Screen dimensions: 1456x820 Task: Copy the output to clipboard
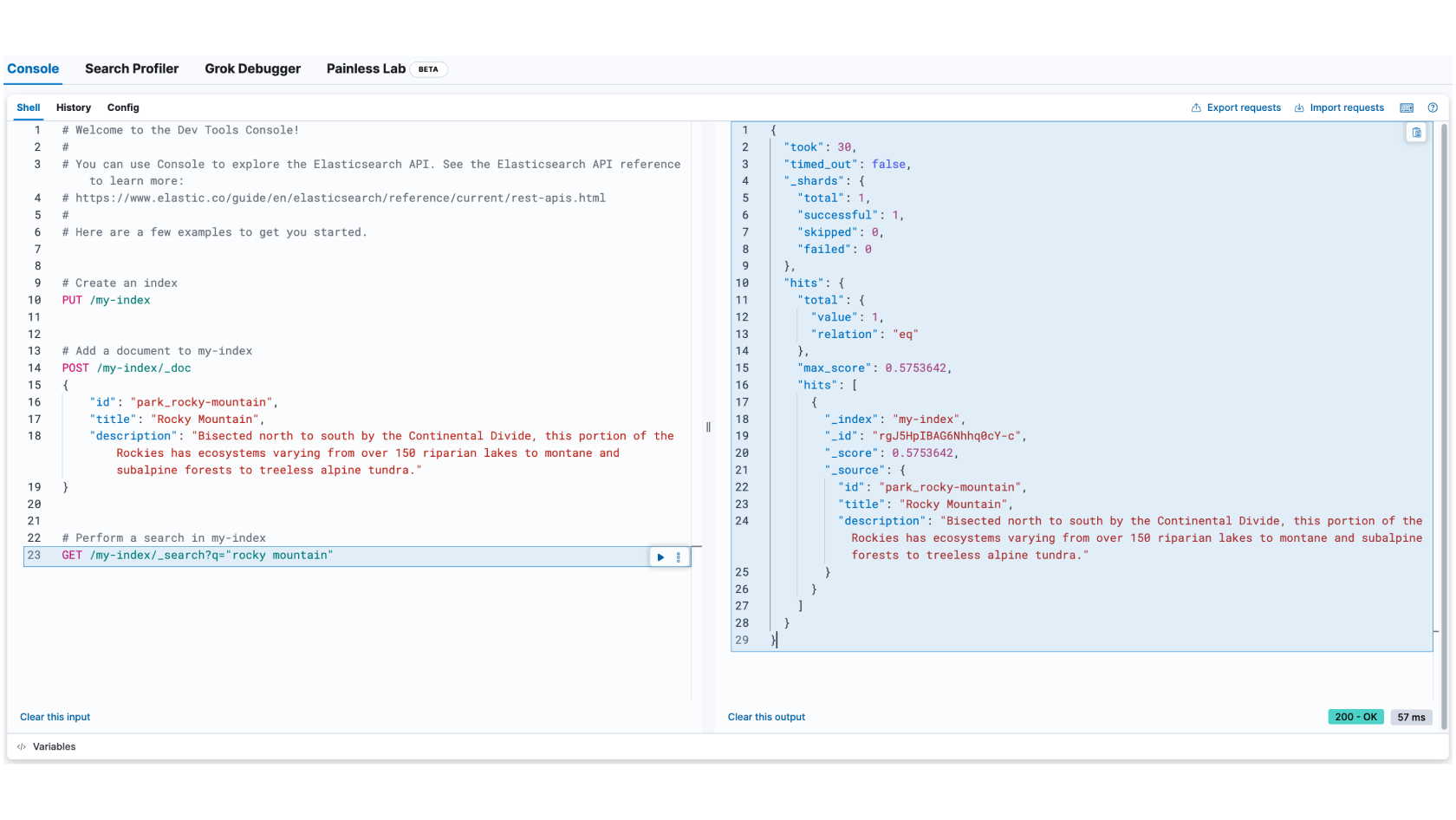click(x=1416, y=133)
